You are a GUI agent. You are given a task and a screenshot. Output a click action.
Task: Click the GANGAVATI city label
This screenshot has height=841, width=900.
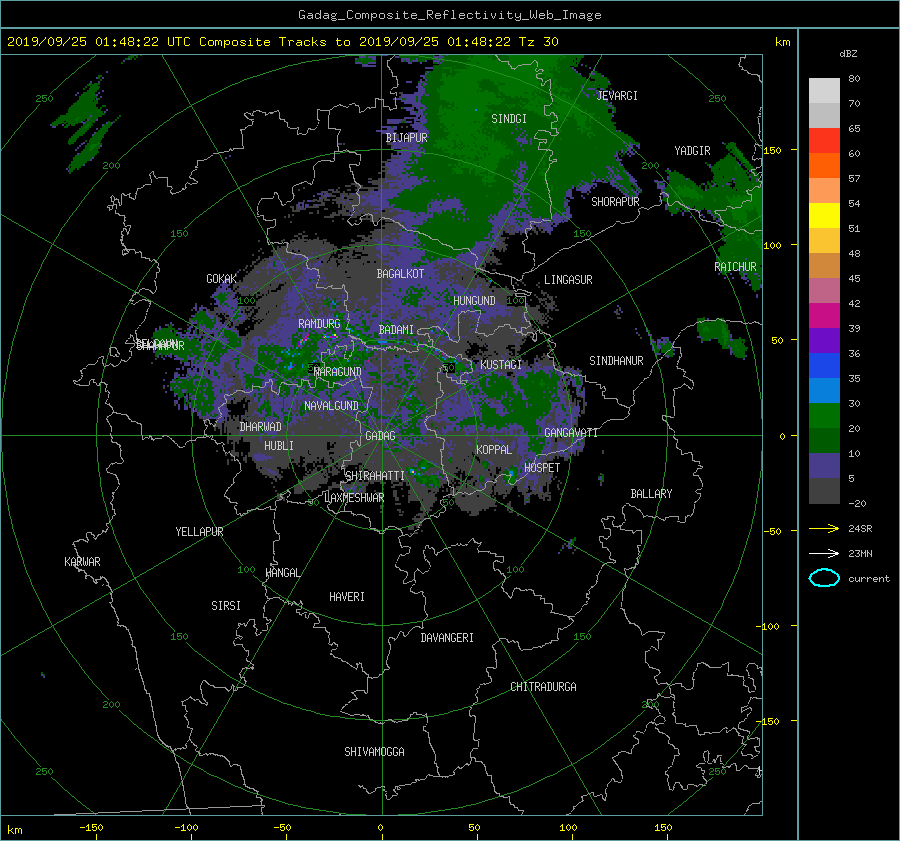[x=571, y=433]
